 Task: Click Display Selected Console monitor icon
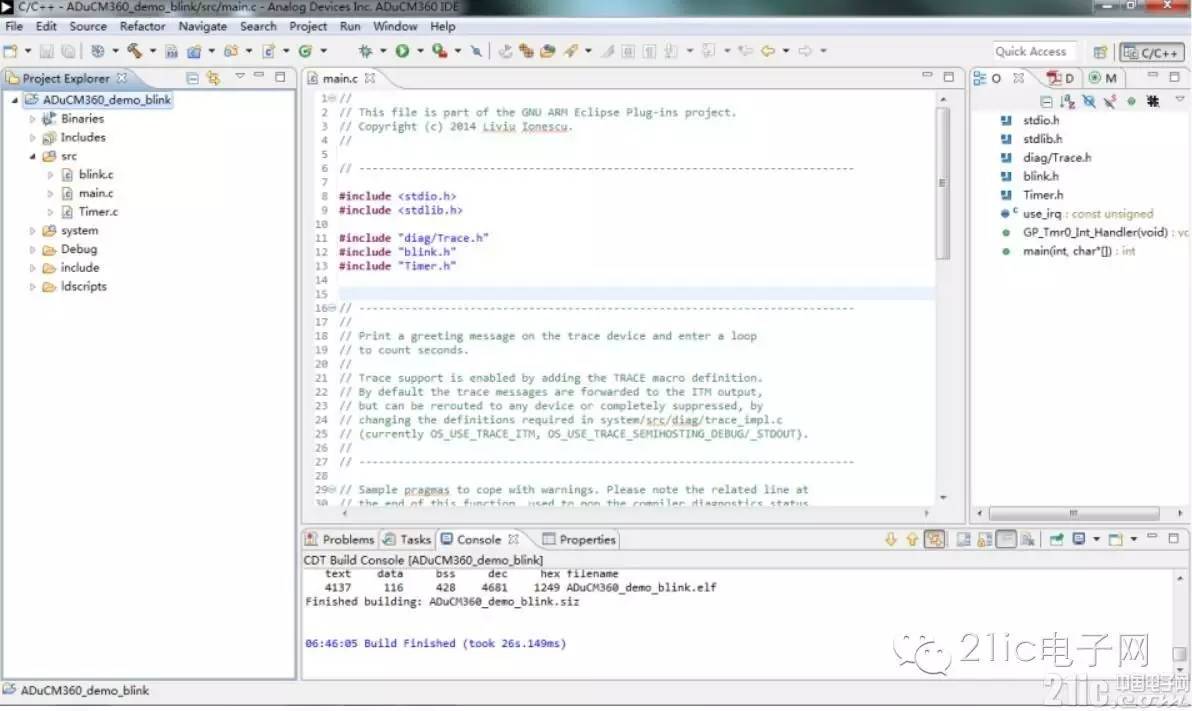(x=1079, y=538)
